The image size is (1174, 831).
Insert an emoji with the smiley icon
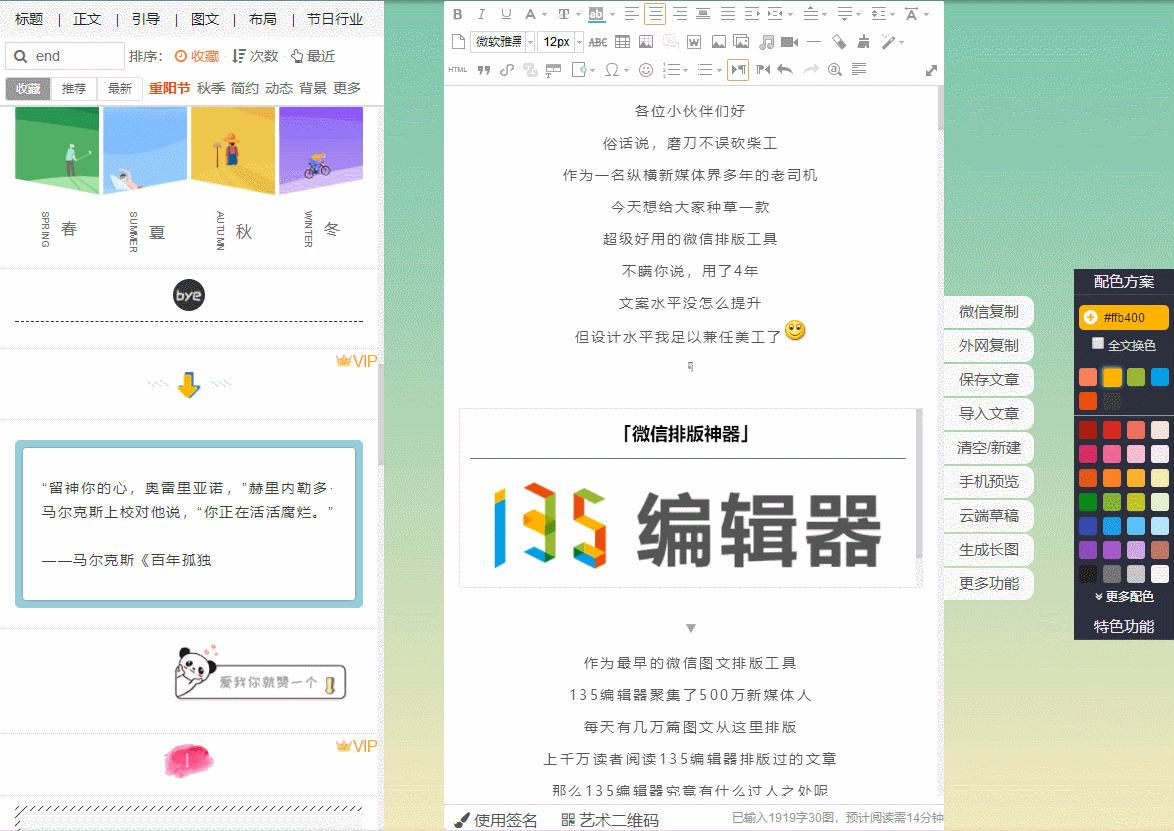click(x=645, y=70)
